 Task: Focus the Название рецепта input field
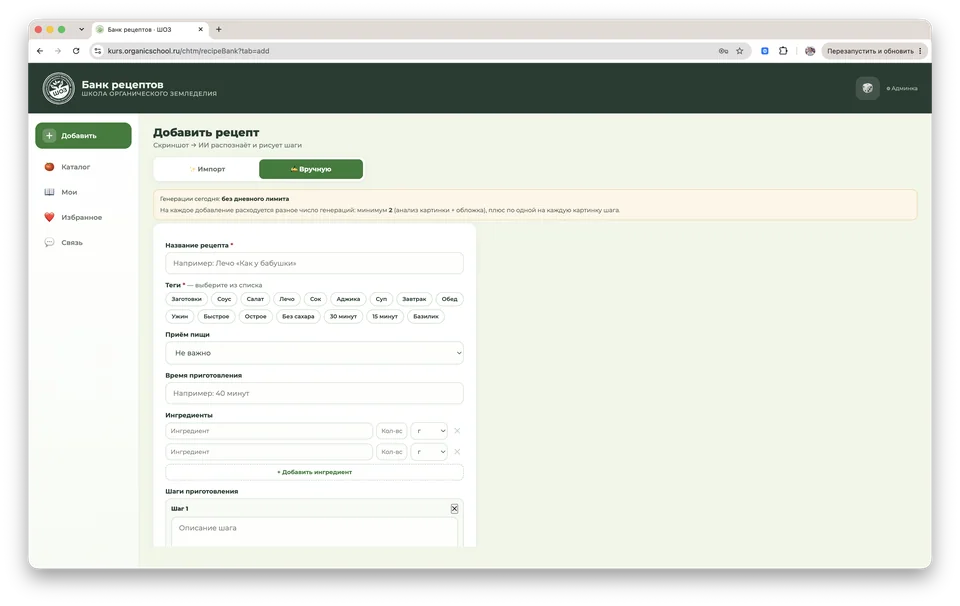click(x=314, y=263)
